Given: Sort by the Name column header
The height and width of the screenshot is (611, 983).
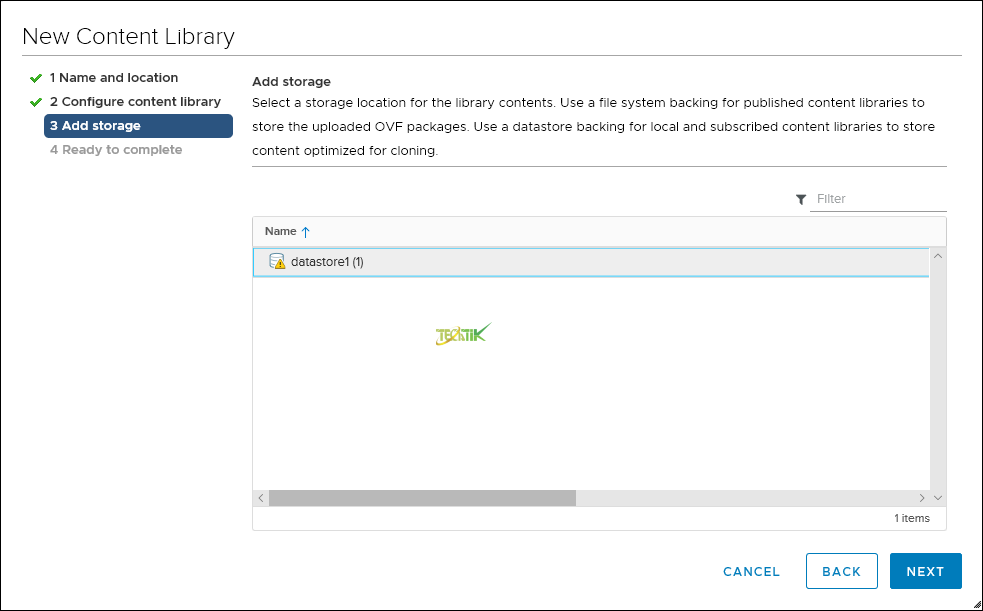Looking at the screenshot, I should pyautogui.click(x=281, y=231).
